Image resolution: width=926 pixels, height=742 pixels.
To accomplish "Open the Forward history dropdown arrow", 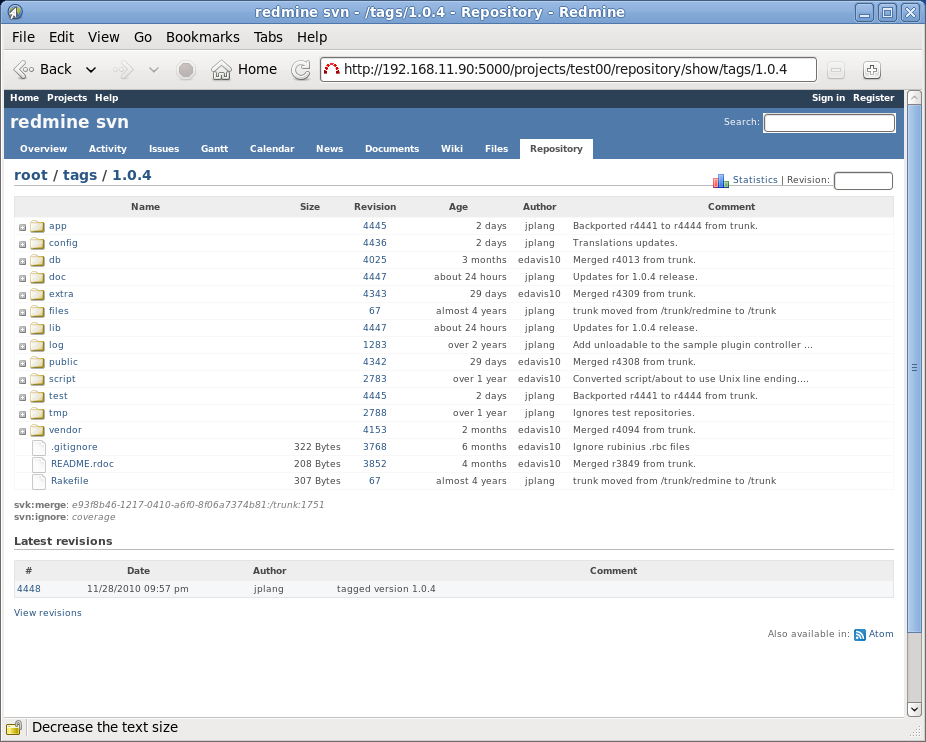I will (154, 70).
